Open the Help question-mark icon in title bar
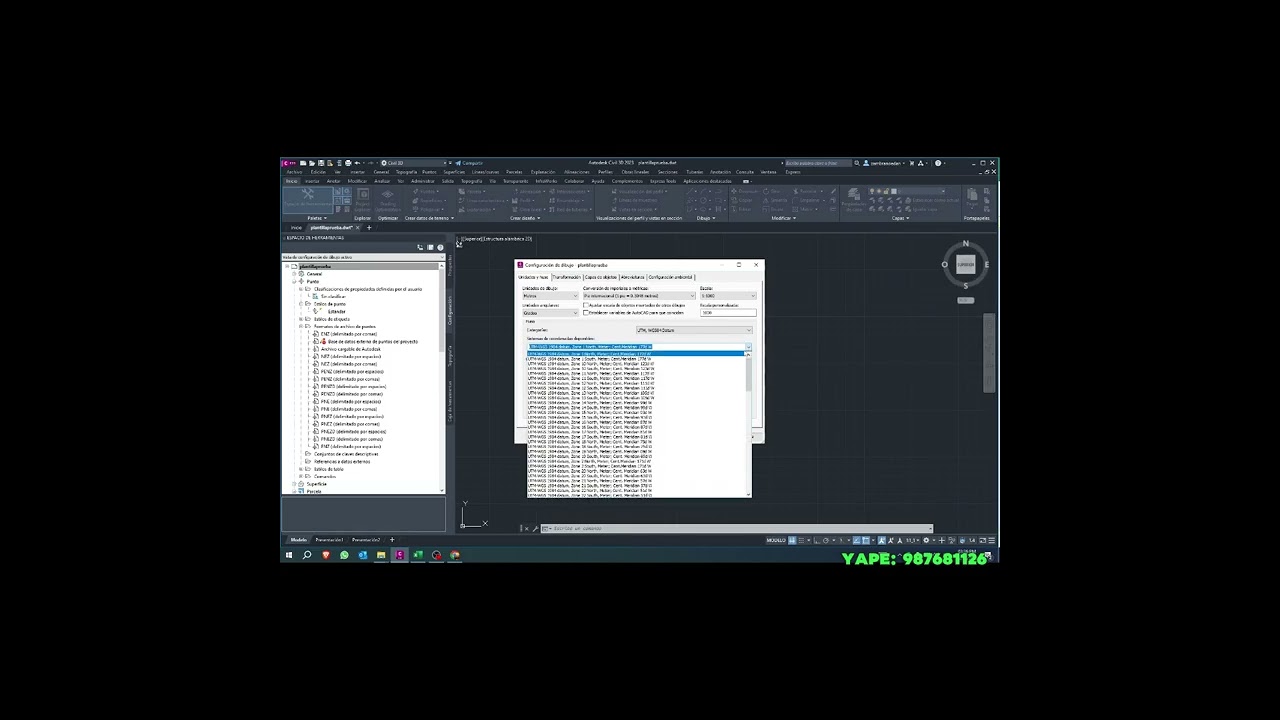 pos(938,163)
